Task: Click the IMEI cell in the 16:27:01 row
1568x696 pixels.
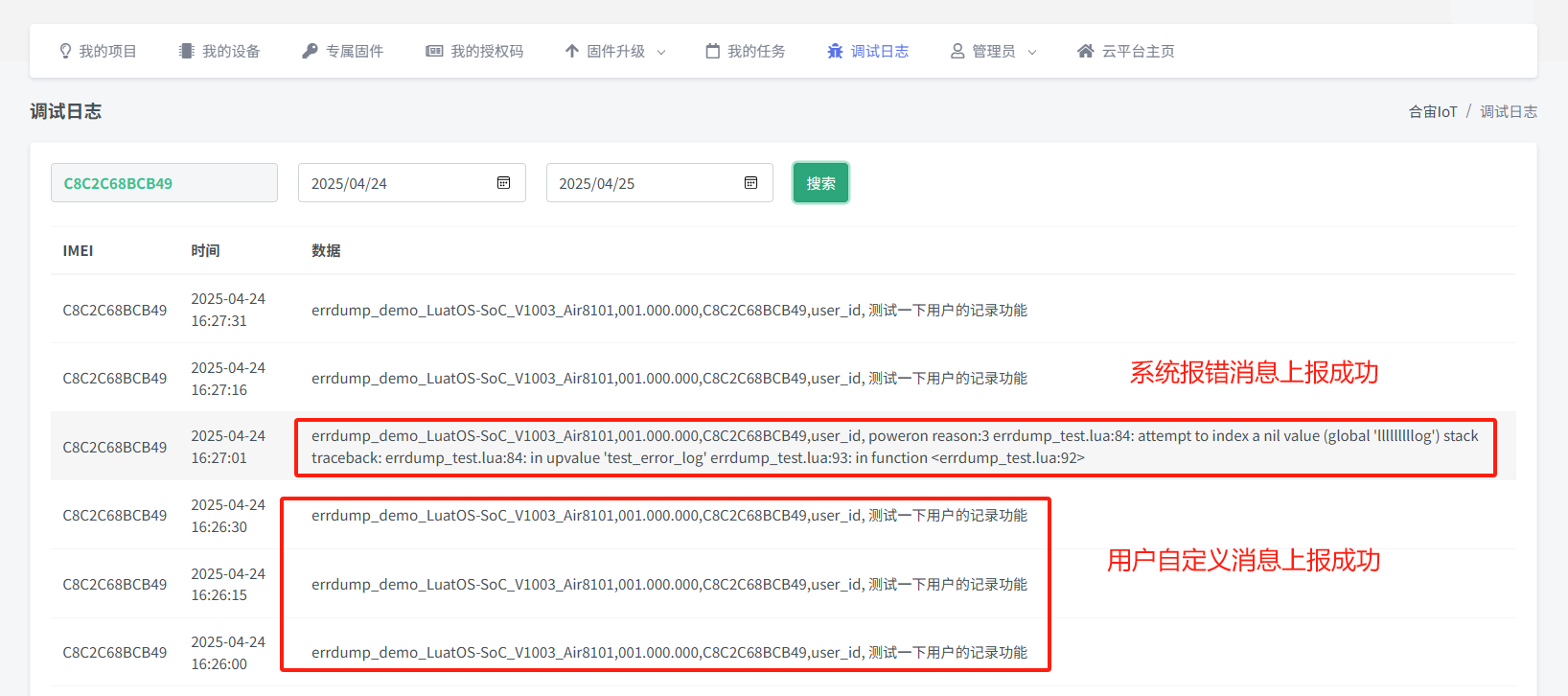Action: click(115, 448)
